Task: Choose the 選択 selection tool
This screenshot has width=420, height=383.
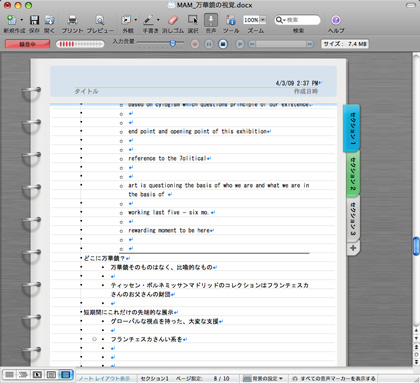Action: pos(193,20)
